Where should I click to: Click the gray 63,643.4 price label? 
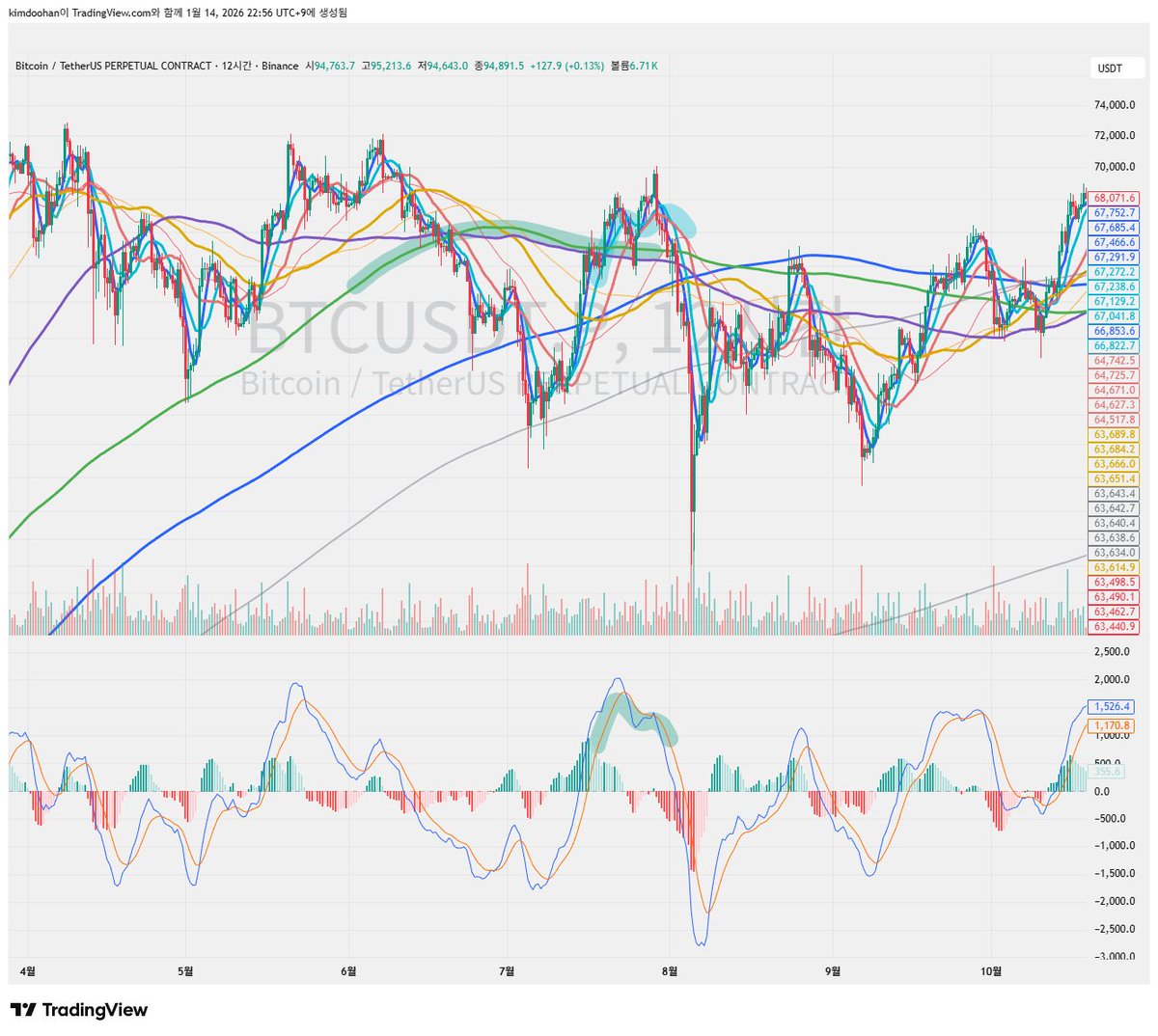1114,494
